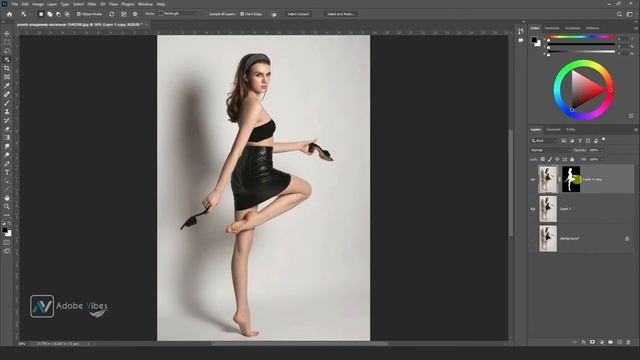Open the File menu
Image resolution: width=640 pixels, height=360 pixels.
pyautogui.click(x=15, y=4)
